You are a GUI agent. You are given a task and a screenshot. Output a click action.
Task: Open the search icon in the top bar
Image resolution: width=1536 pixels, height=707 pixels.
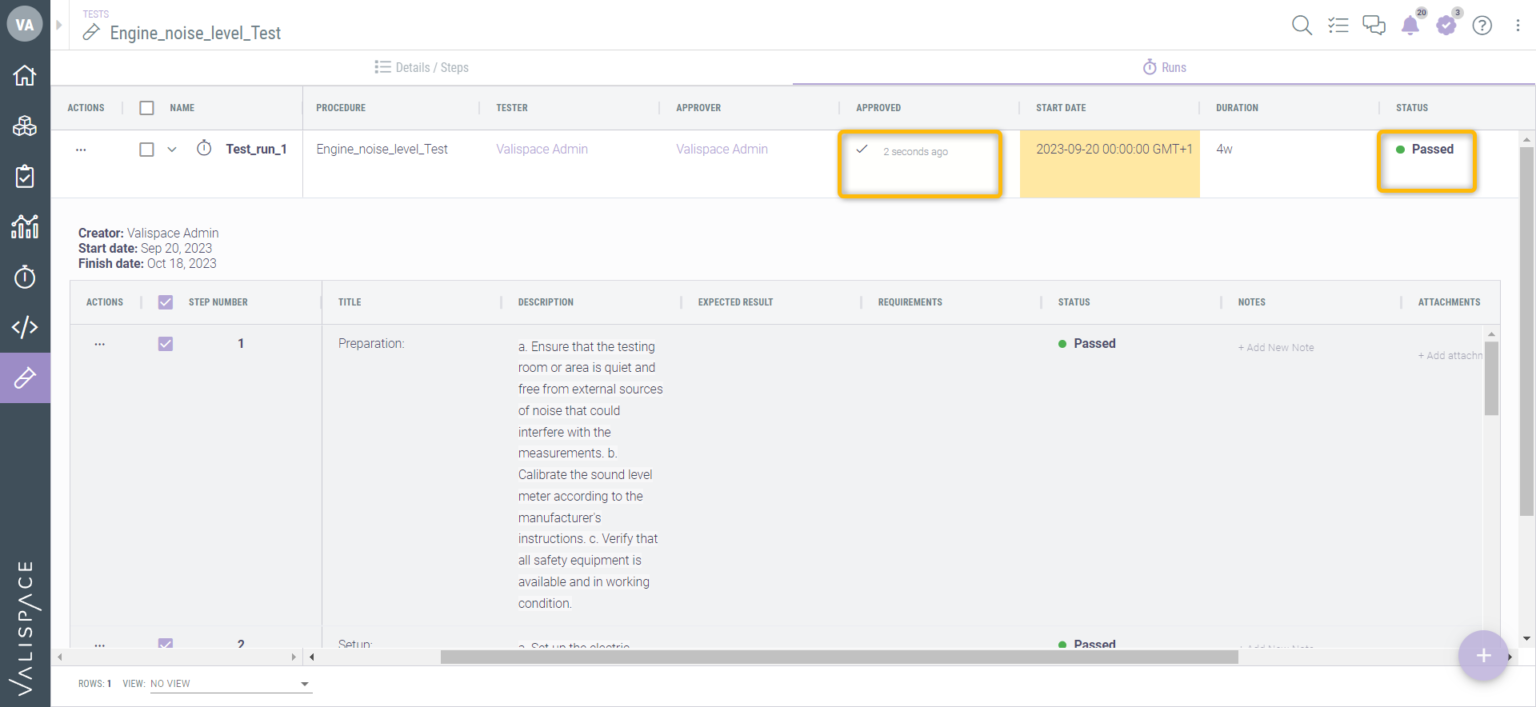[x=1302, y=25]
